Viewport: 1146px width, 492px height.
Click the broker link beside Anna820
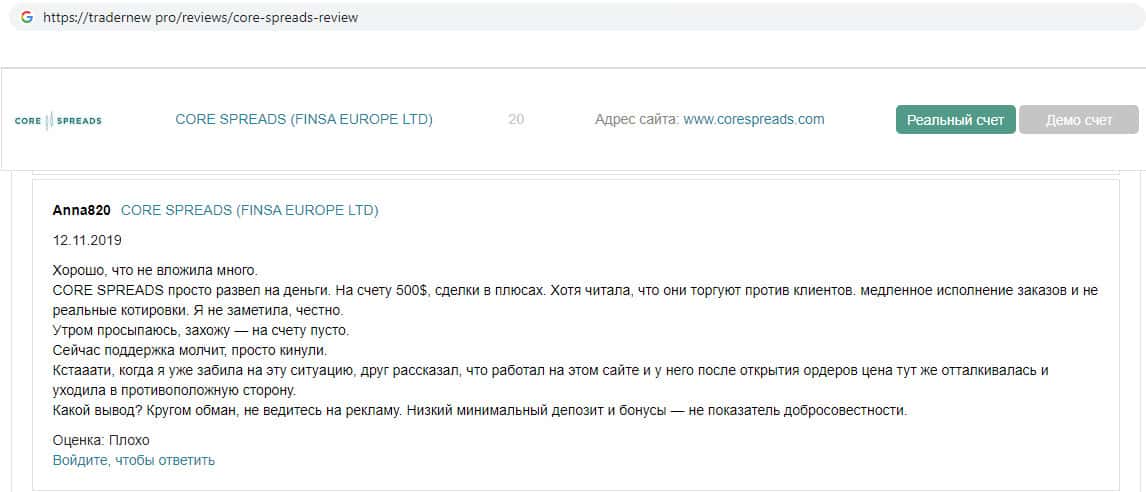tap(249, 210)
